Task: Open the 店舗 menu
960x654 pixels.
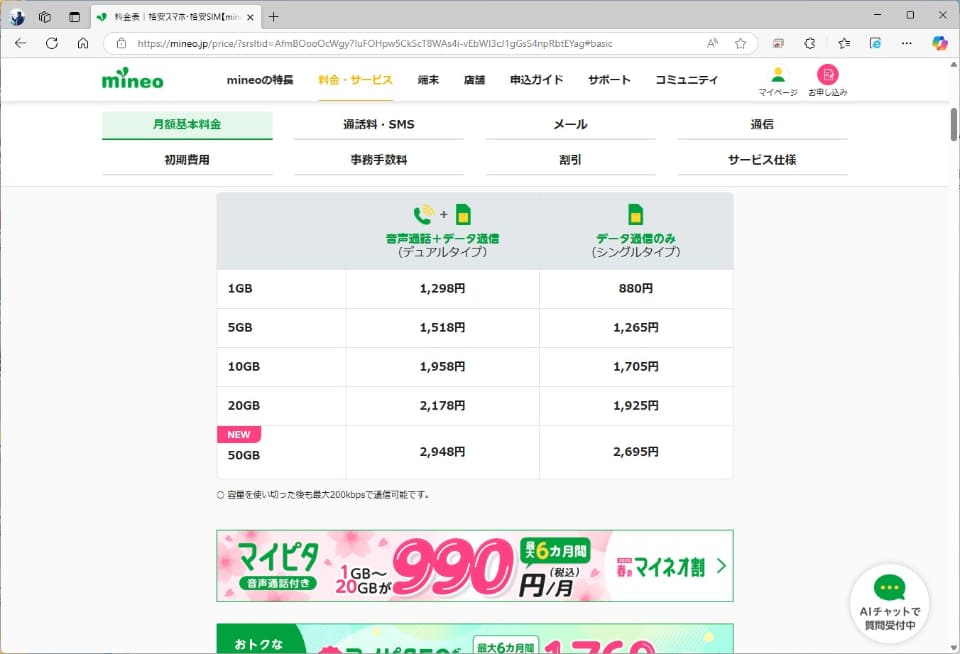Action: click(474, 80)
